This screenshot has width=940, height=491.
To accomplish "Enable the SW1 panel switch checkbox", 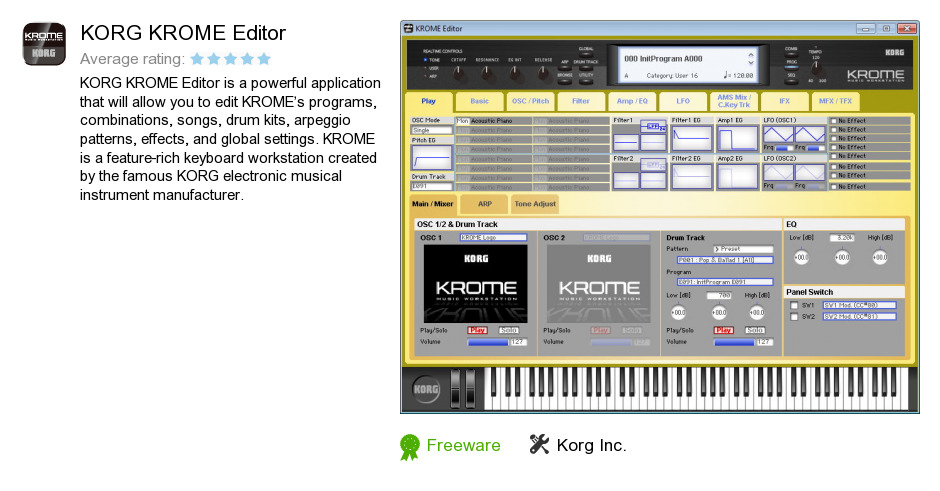I will [794, 306].
